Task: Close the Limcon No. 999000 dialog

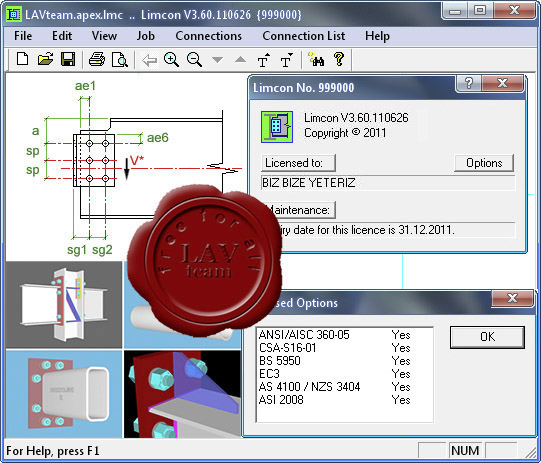Action: pyautogui.click(x=502, y=83)
